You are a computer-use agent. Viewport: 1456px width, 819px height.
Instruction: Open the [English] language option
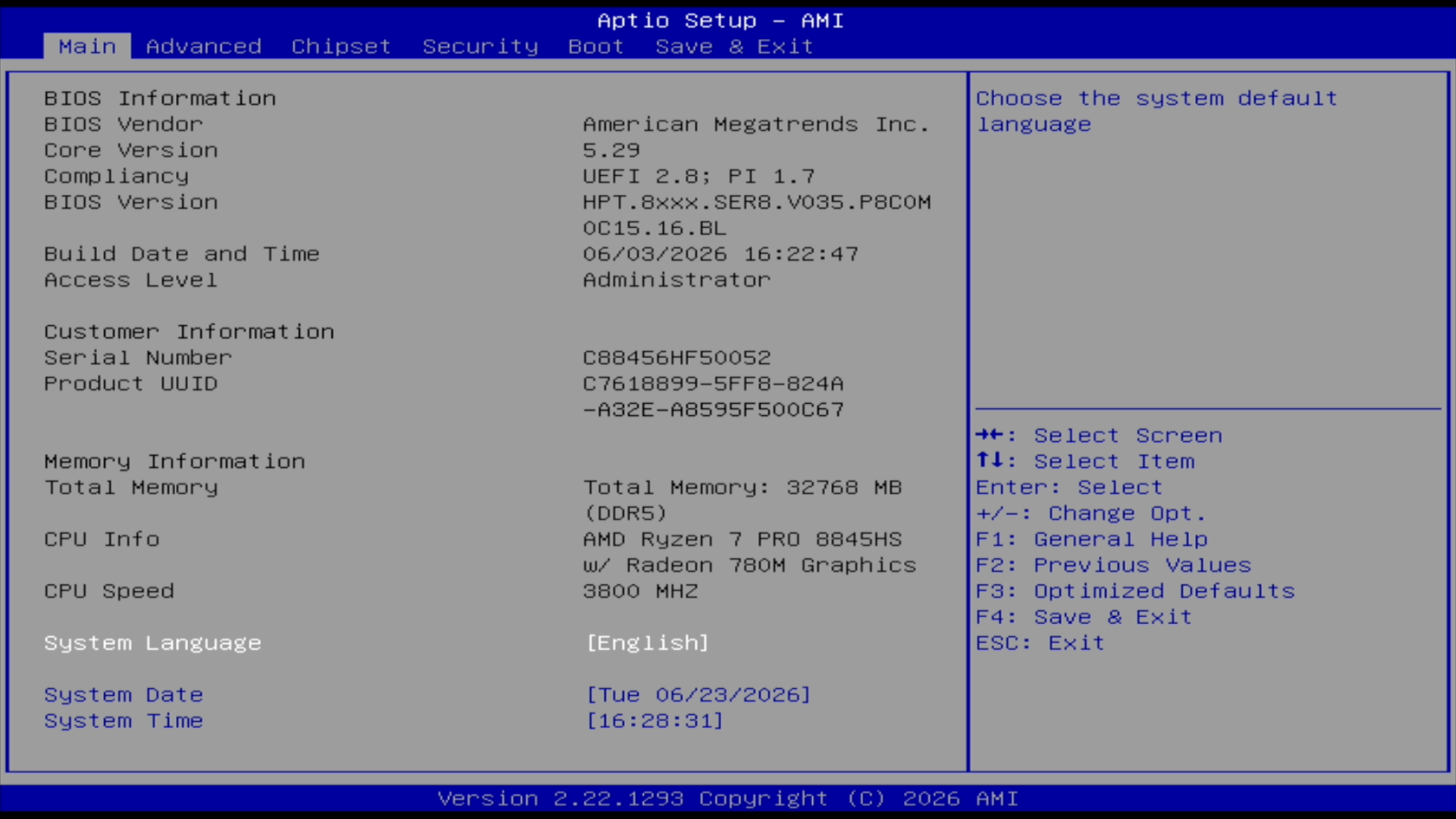point(647,643)
